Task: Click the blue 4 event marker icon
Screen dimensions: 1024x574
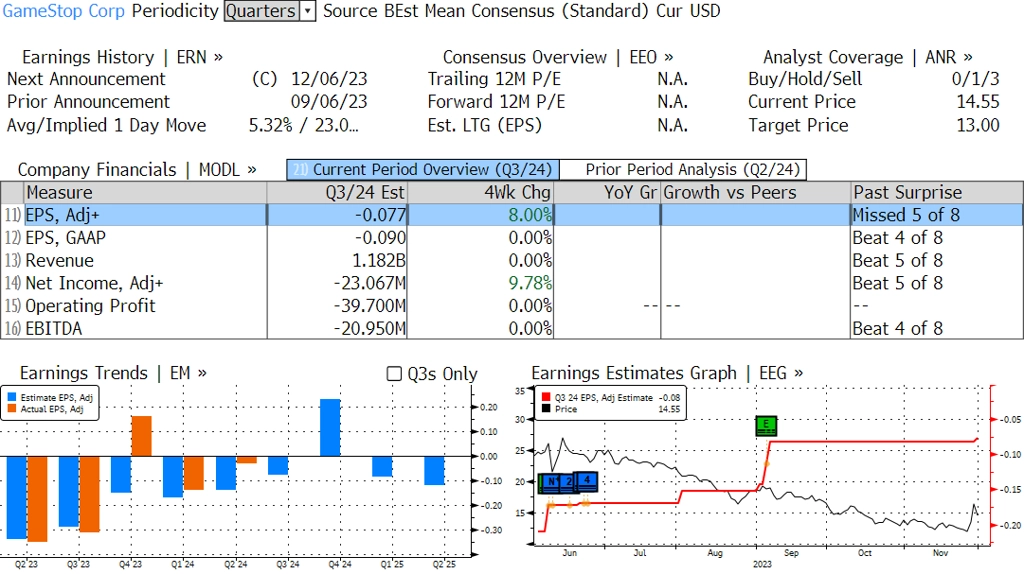Action: pos(588,481)
